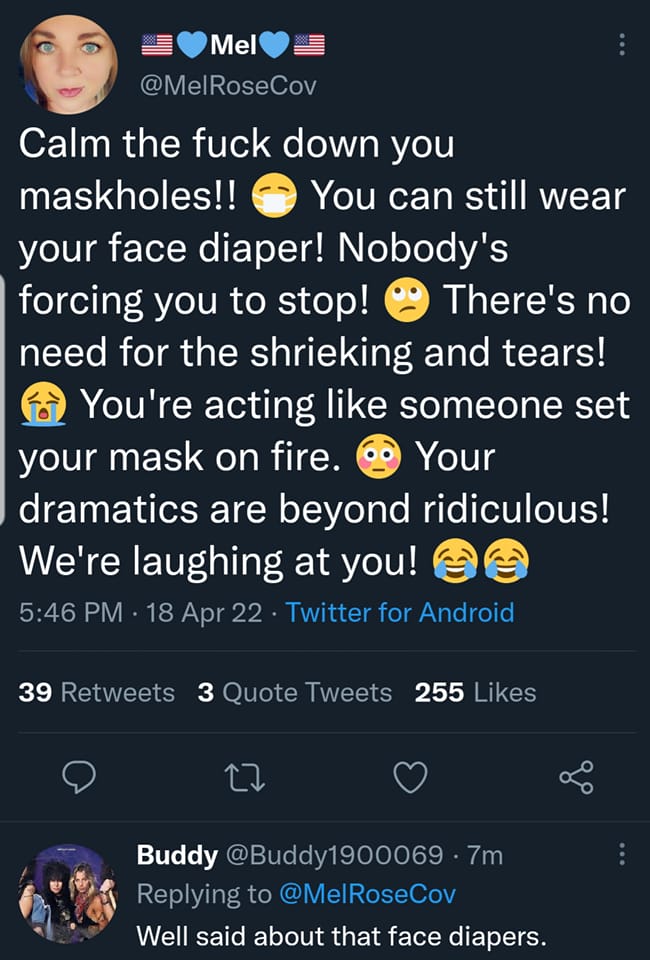Like the tweet with heart icon
Screen dimensions: 650x960
[x=411, y=776]
